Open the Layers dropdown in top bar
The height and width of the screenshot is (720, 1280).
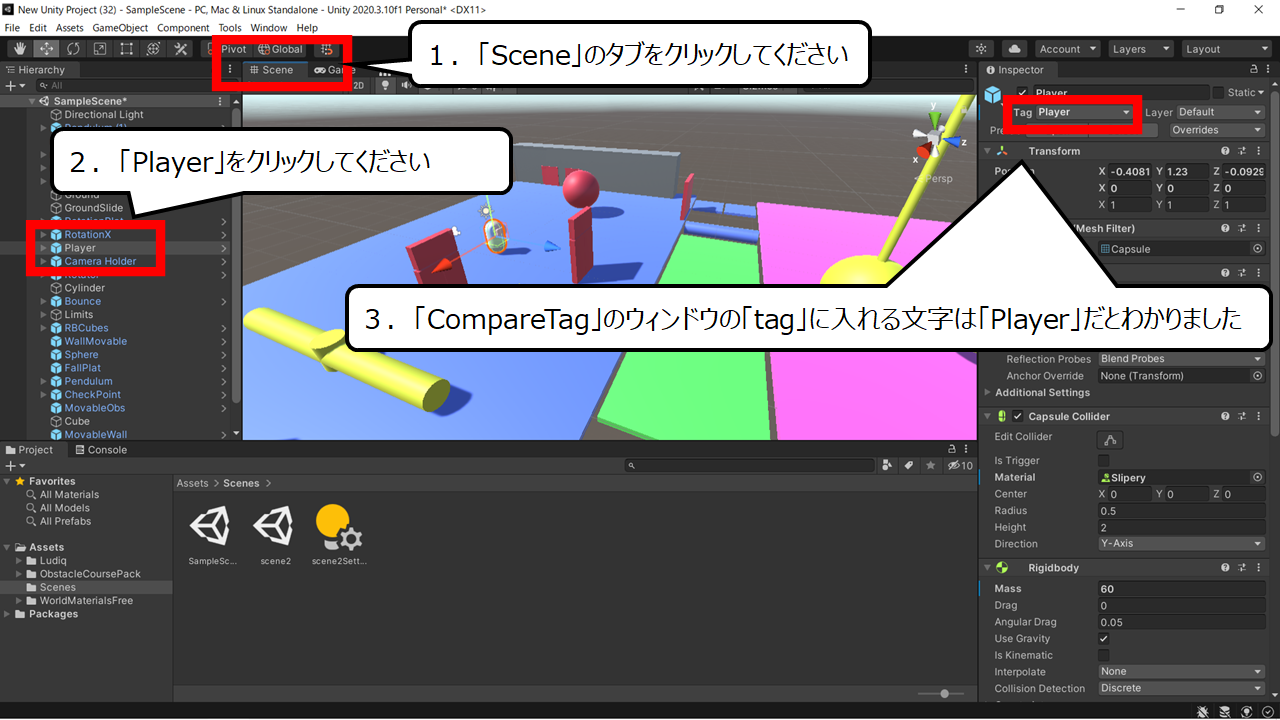point(1140,49)
